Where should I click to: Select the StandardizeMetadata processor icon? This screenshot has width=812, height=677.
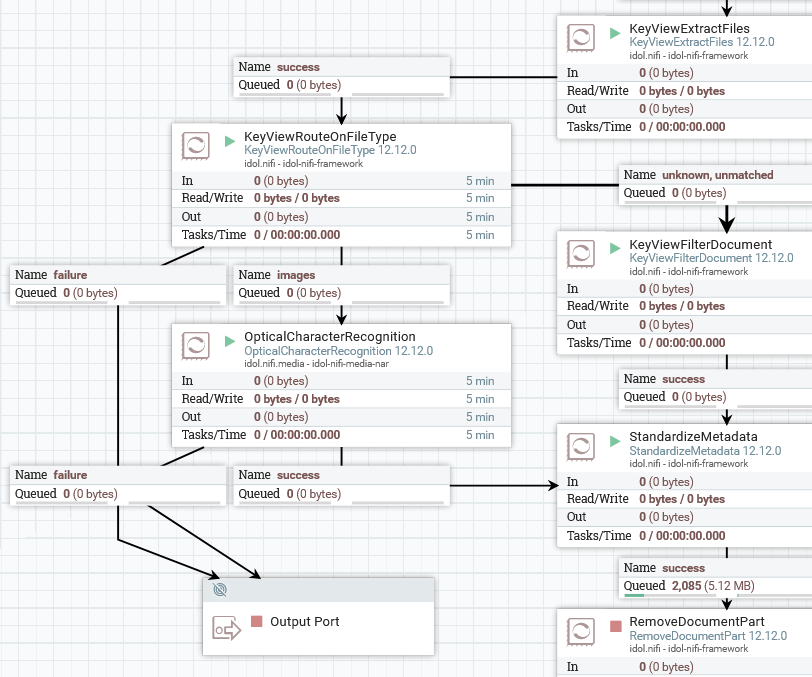(x=581, y=446)
